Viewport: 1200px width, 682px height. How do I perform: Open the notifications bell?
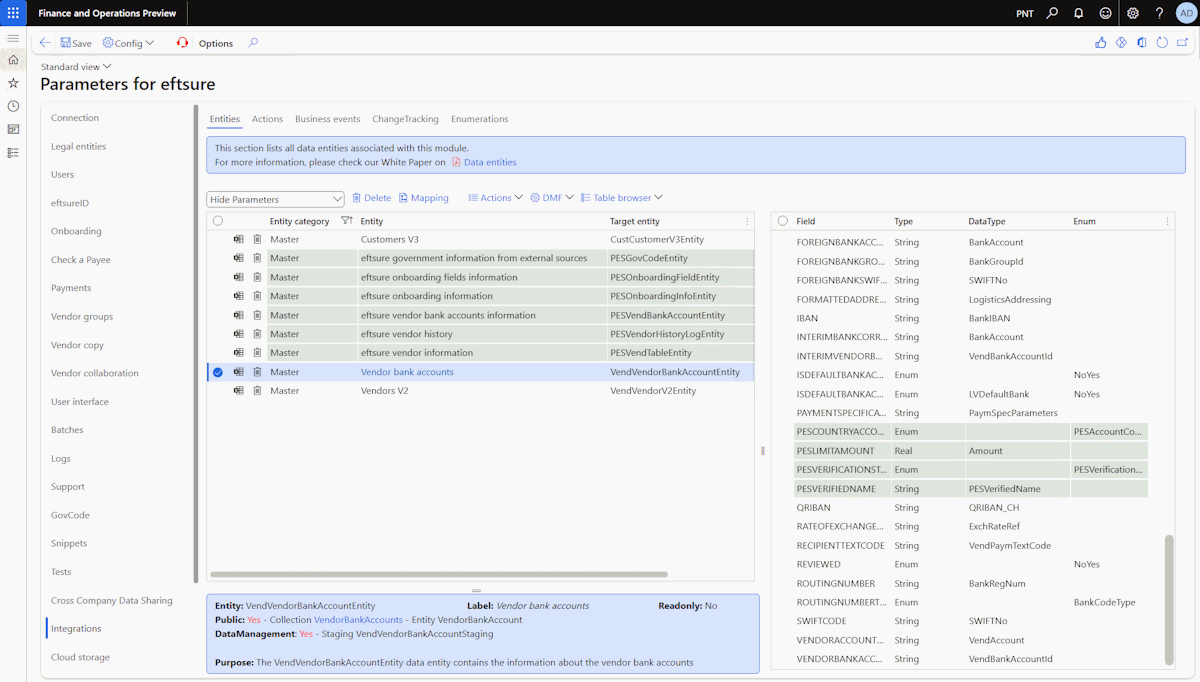pyautogui.click(x=1079, y=13)
